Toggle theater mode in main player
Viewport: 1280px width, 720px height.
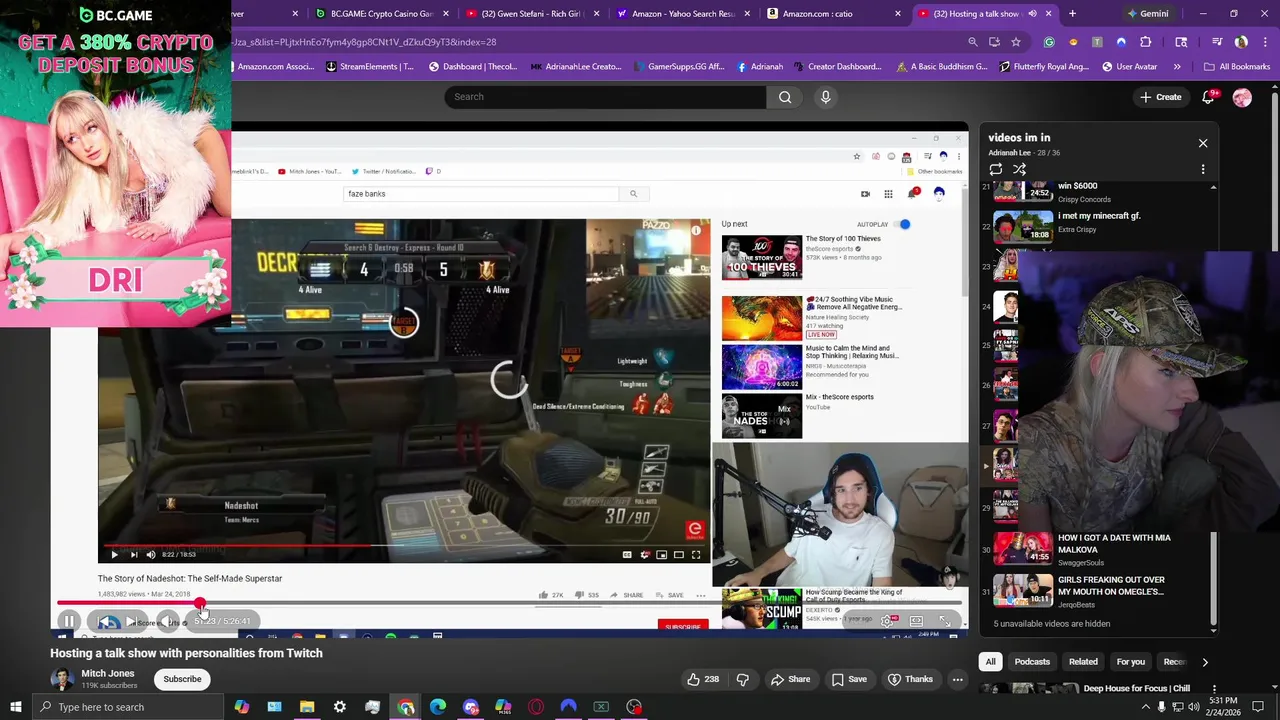click(916, 621)
